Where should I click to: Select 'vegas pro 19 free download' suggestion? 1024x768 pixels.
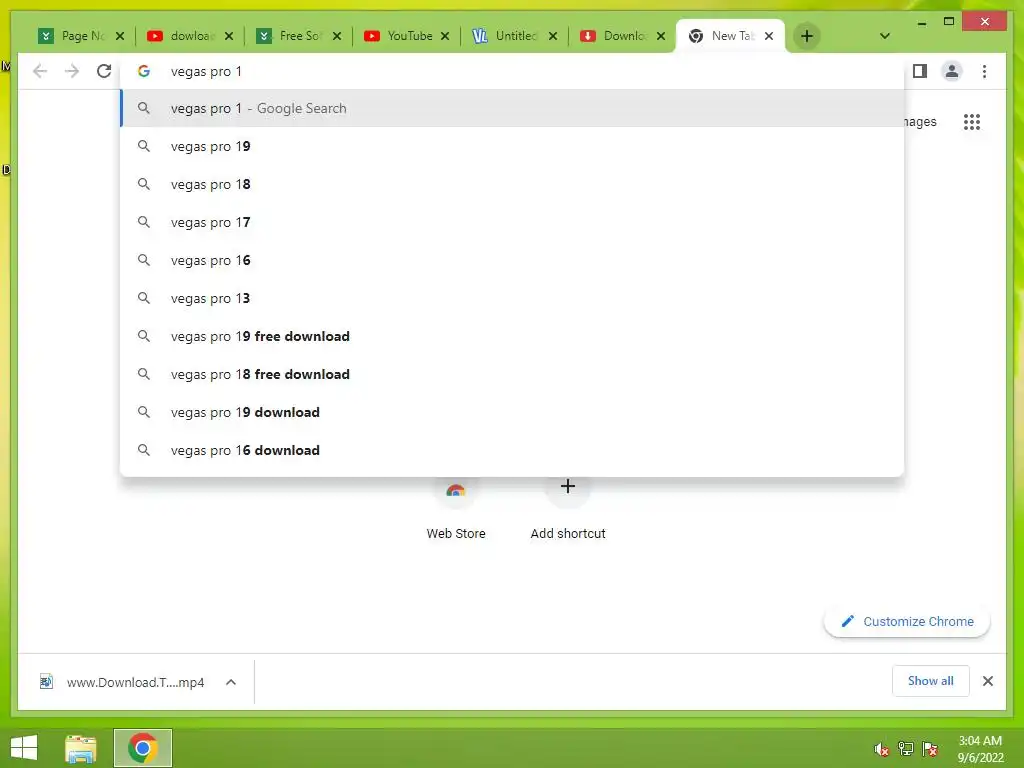pos(513,336)
